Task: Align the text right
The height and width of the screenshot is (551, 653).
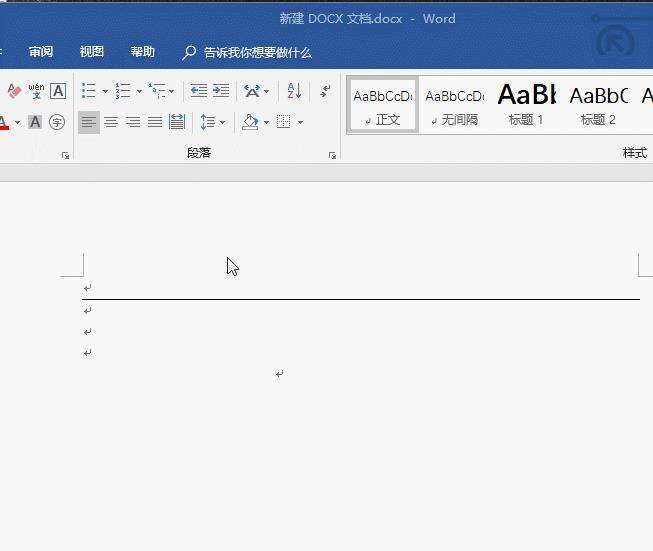Action: coord(133,122)
